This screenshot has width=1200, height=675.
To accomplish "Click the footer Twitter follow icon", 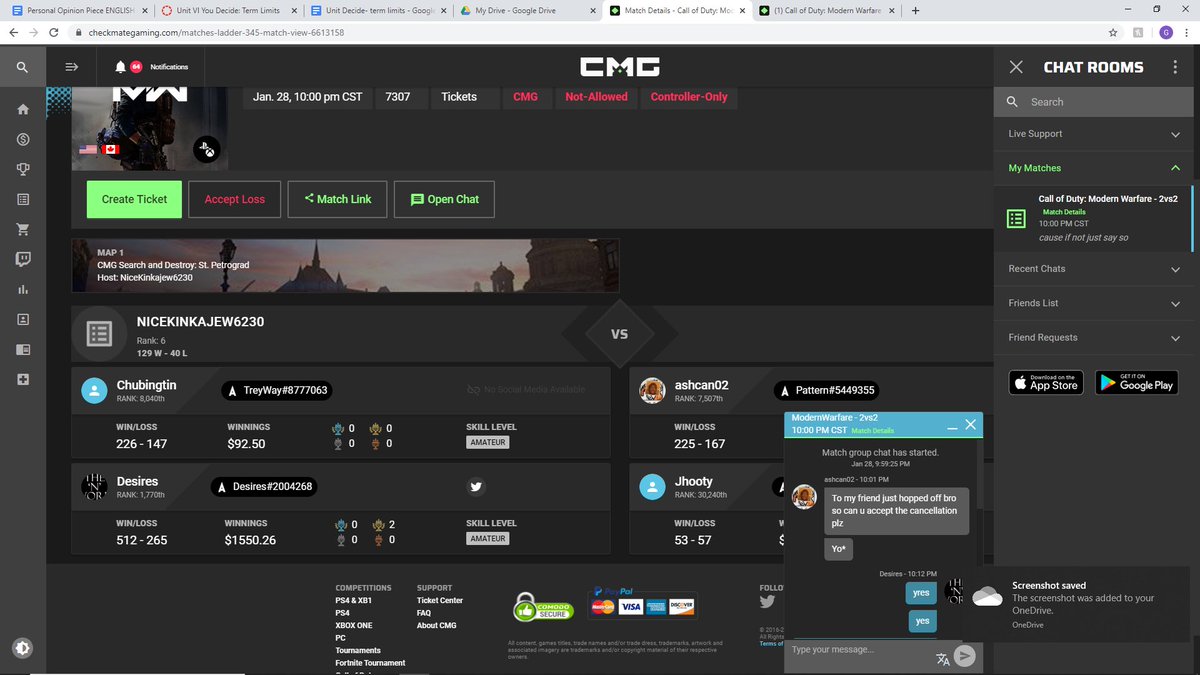I will click(767, 602).
